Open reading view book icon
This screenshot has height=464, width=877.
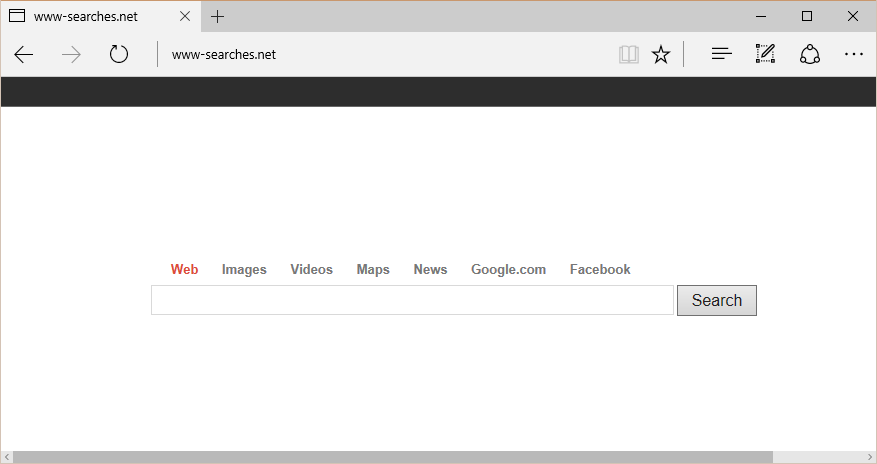point(629,54)
